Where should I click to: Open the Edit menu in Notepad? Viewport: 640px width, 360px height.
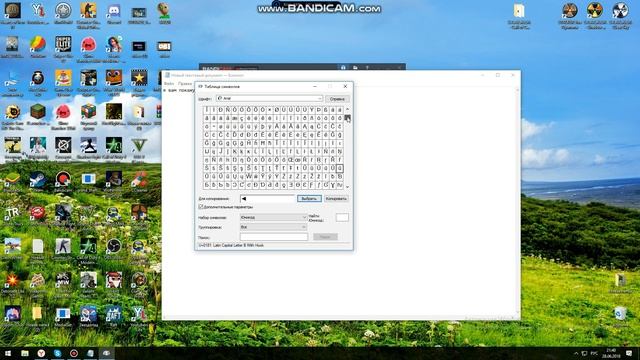point(184,84)
